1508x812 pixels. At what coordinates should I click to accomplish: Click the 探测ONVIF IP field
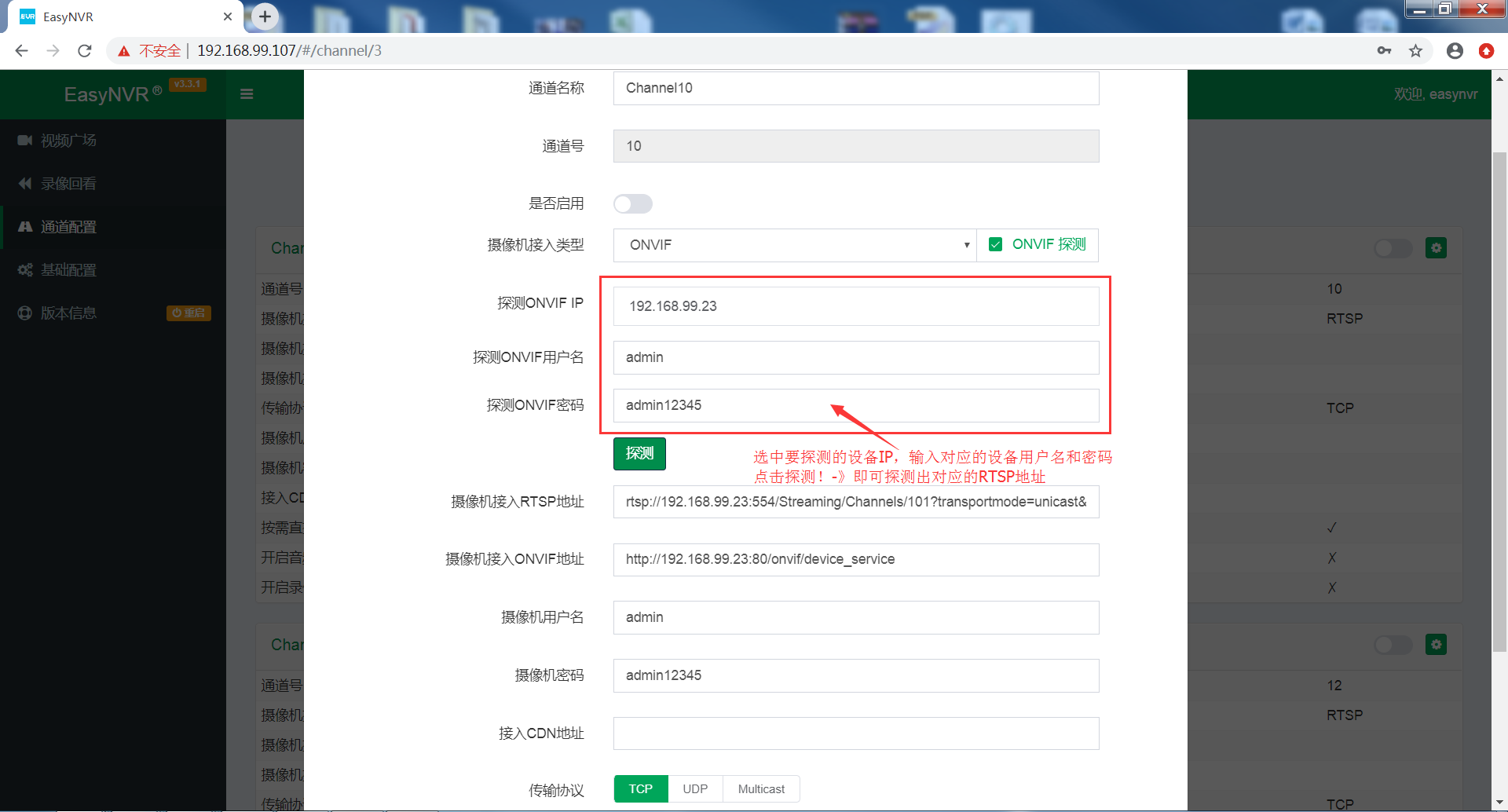(856, 306)
